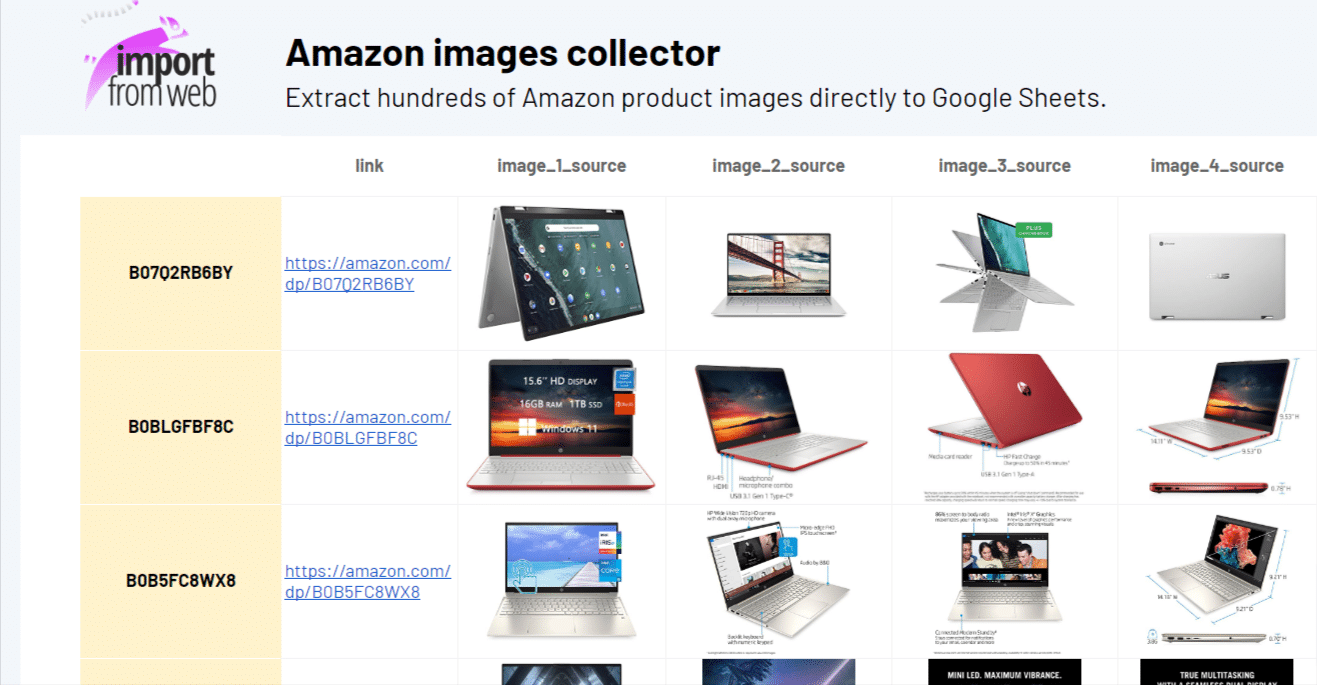Select the B07Q2RB6BY row header cell
1317x685 pixels.
[x=181, y=273]
